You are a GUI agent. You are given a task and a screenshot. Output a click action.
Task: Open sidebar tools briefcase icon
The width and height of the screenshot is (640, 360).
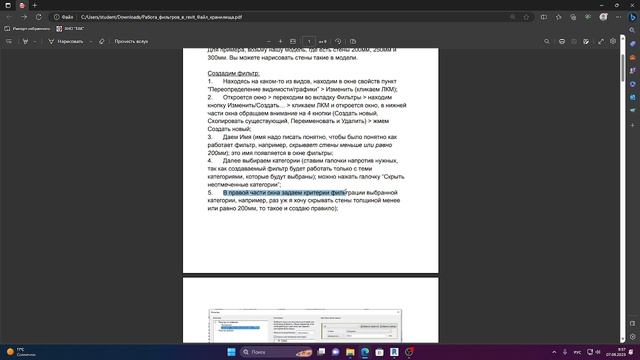click(633, 57)
